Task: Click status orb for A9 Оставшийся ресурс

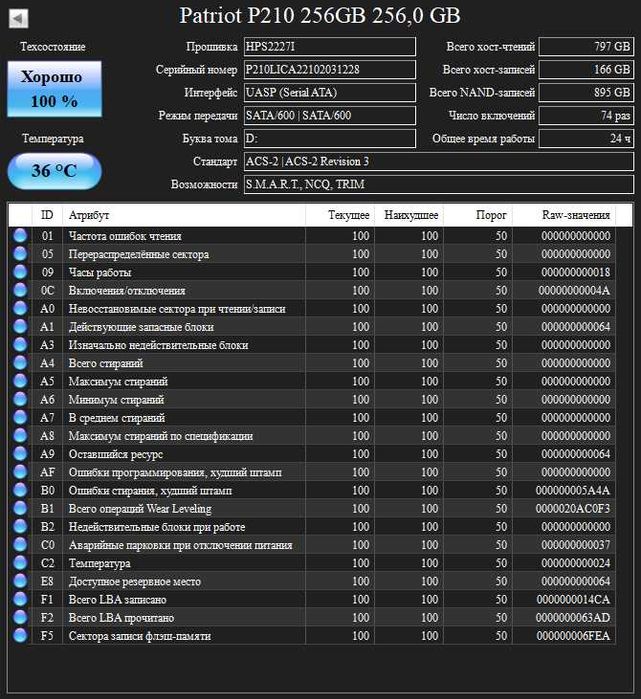Action: [20, 454]
